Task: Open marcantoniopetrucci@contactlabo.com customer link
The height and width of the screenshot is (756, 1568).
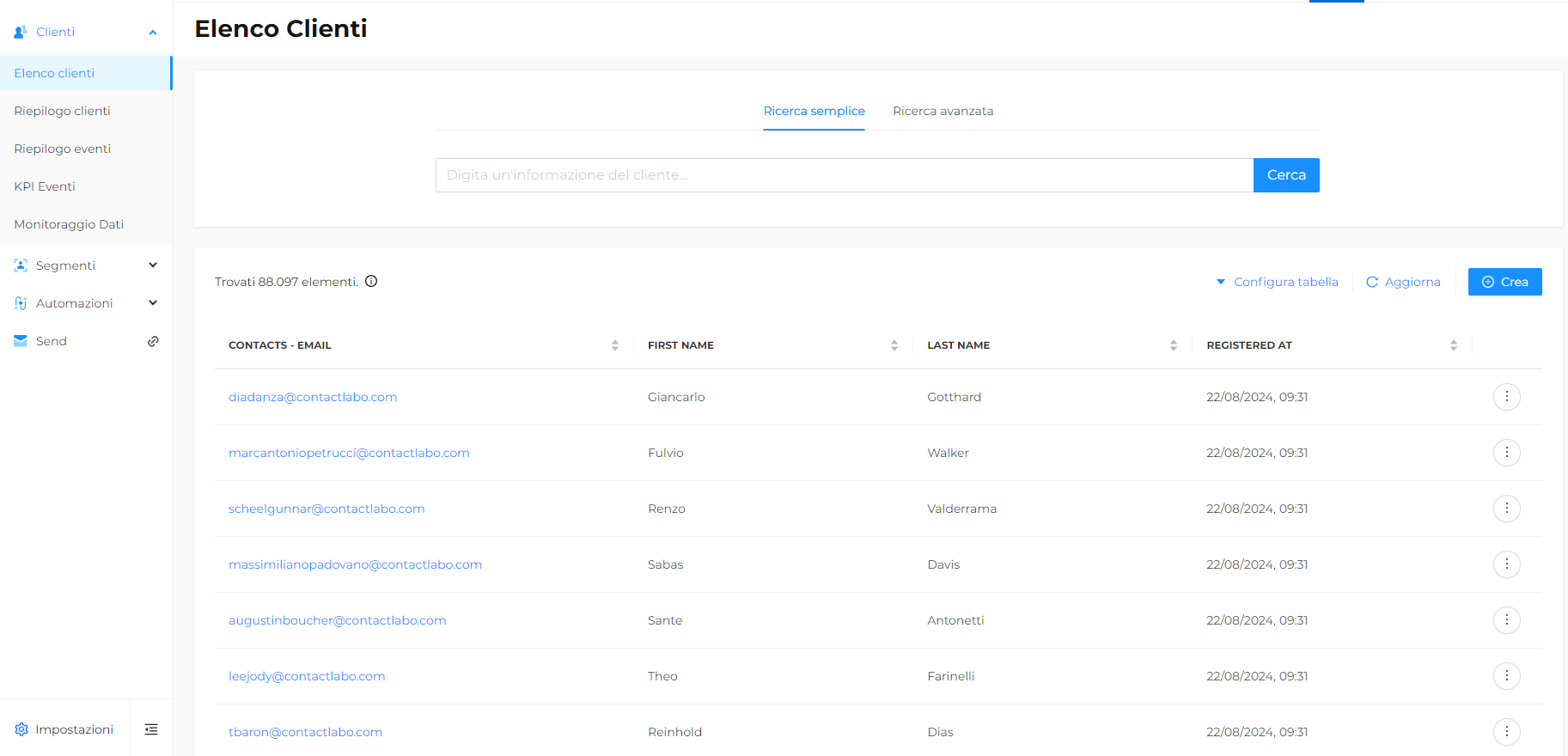Action: (x=349, y=453)
